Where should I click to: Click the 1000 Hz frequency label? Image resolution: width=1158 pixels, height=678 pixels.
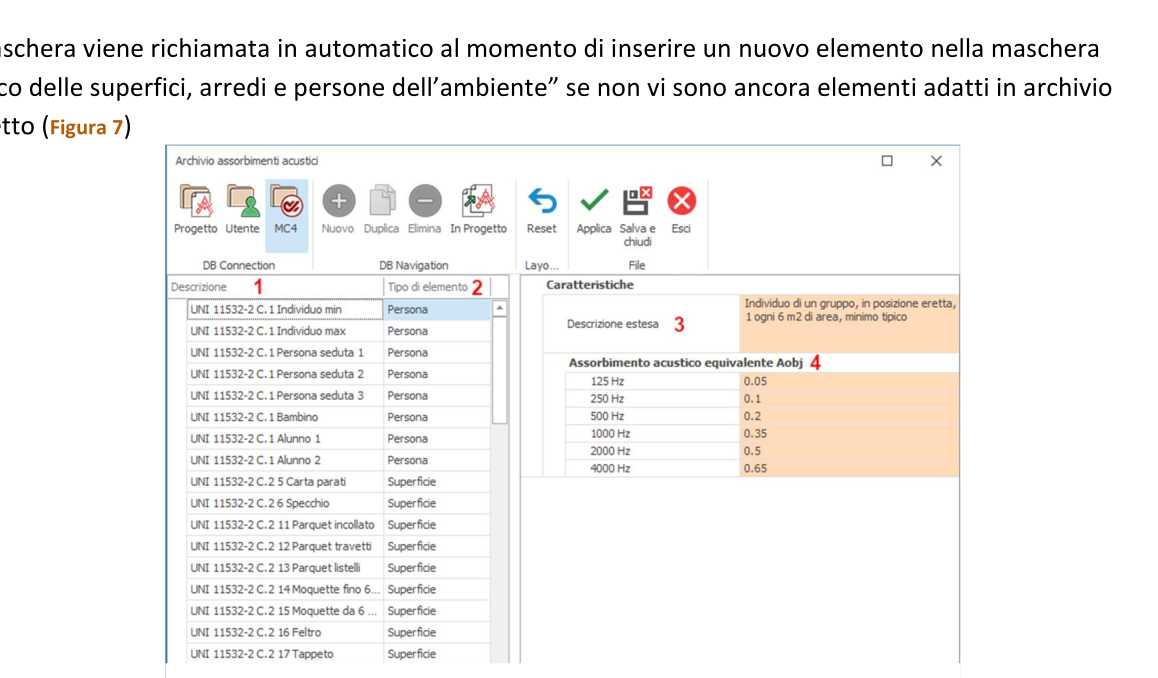(610, 434)
